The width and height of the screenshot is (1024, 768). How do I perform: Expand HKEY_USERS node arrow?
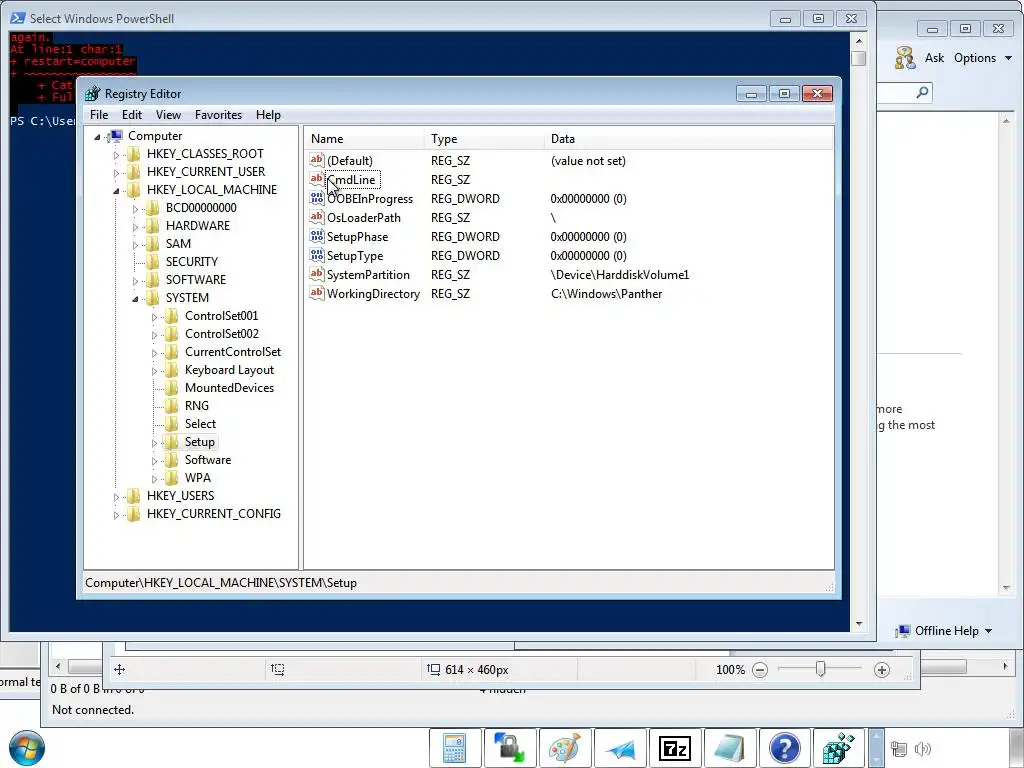(116, 497)
